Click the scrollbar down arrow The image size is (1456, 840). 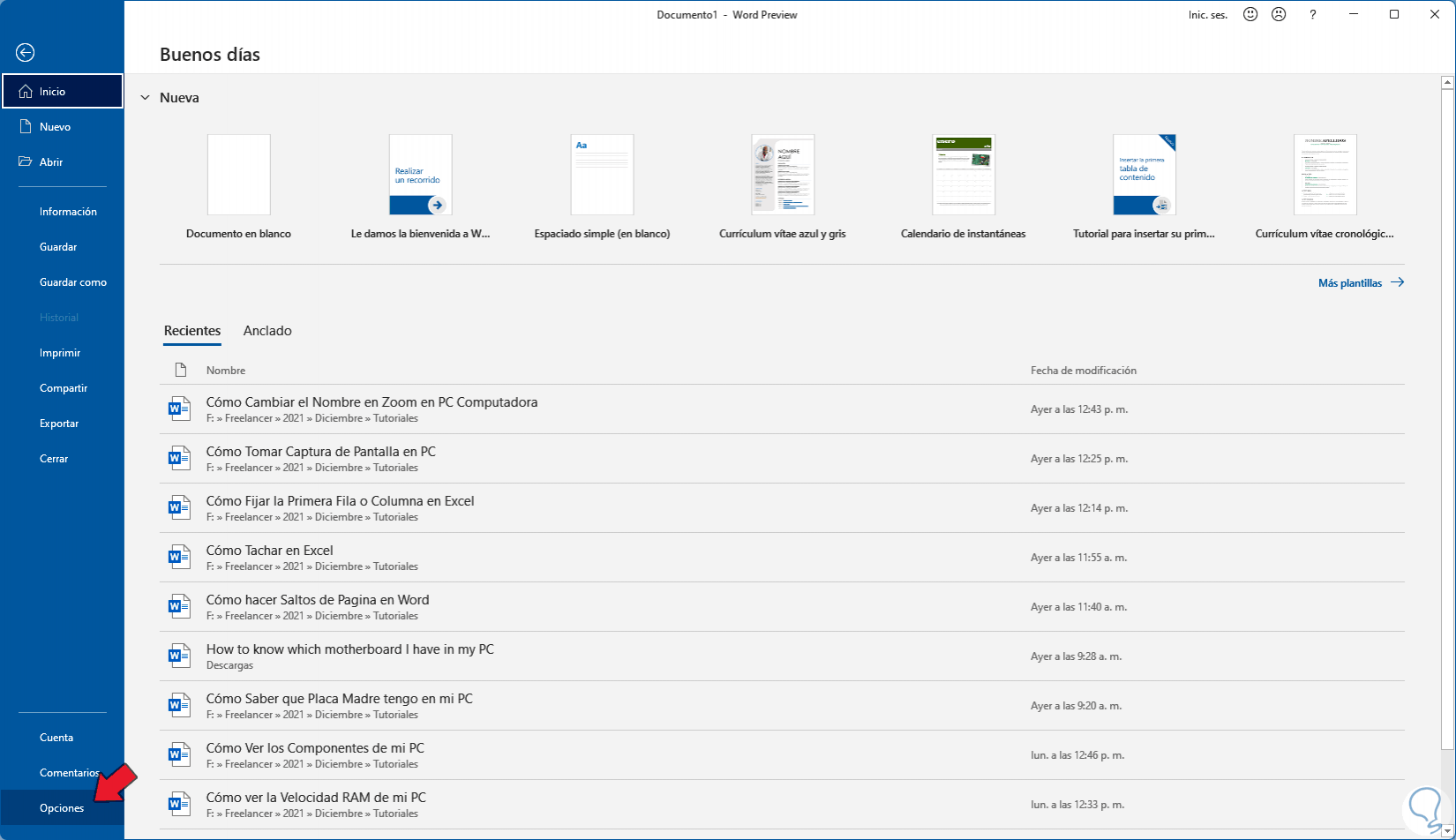click(1447, 832)
